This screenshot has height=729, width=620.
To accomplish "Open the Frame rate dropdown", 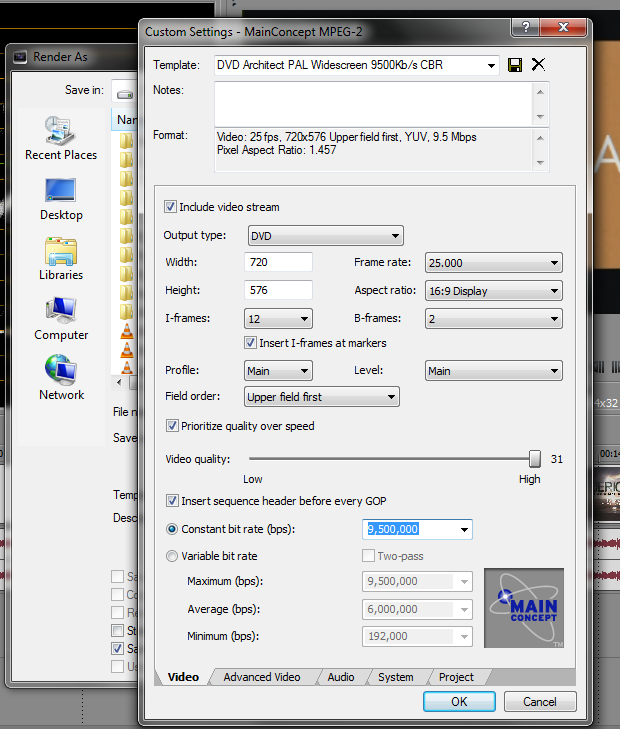I will 494,263.
